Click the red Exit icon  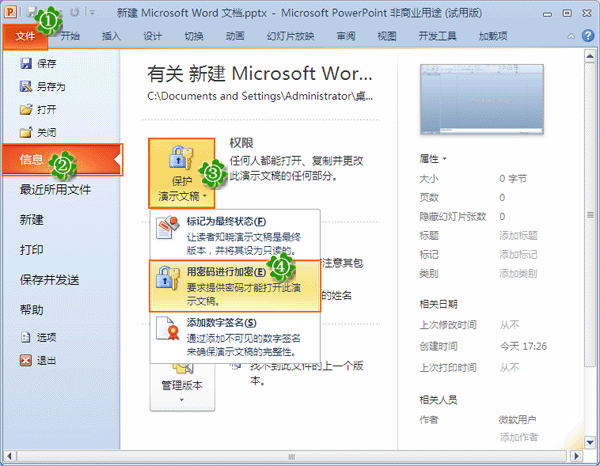[x=26, y=360]
